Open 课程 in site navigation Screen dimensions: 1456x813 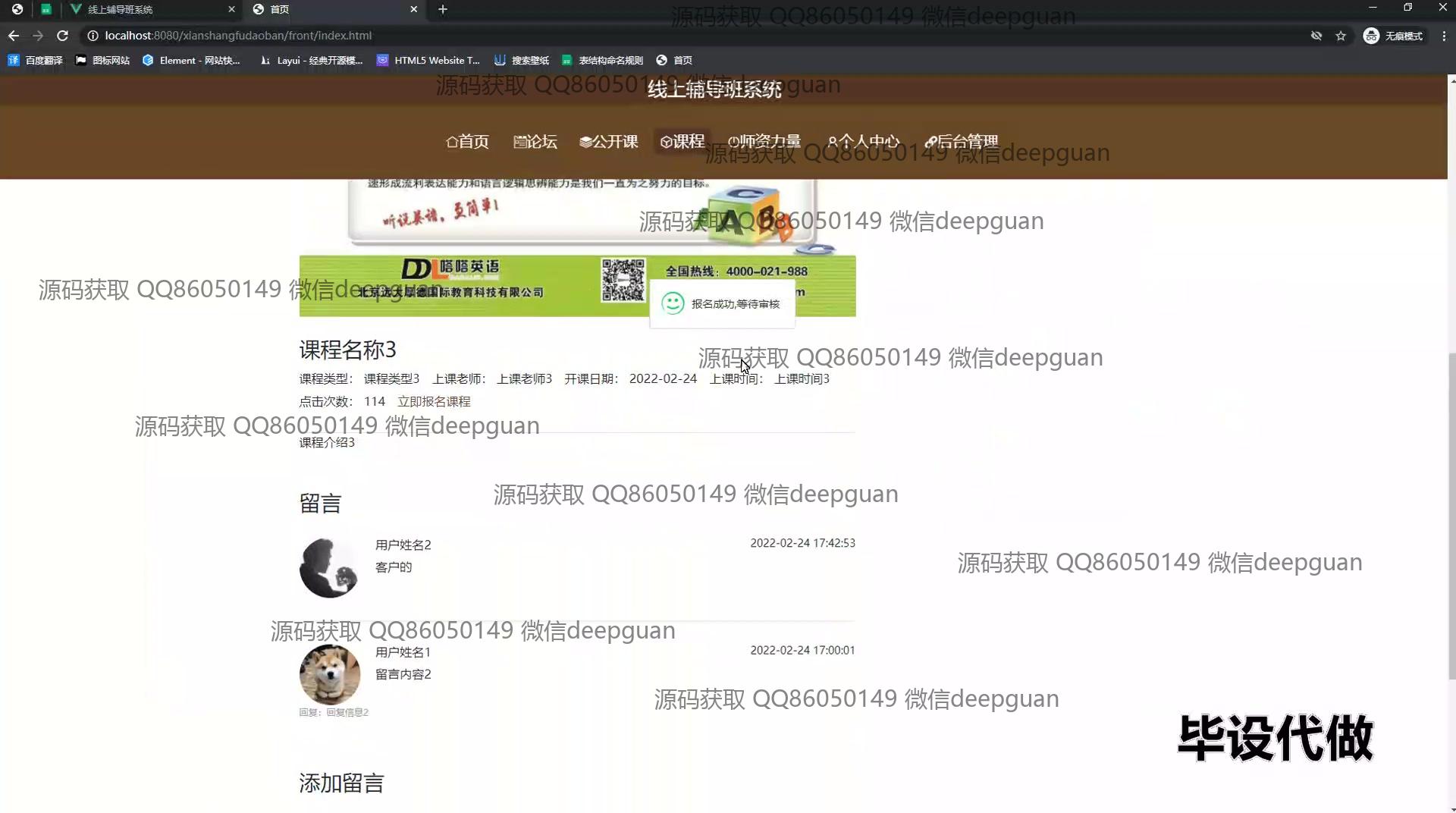tap(682, 142)
